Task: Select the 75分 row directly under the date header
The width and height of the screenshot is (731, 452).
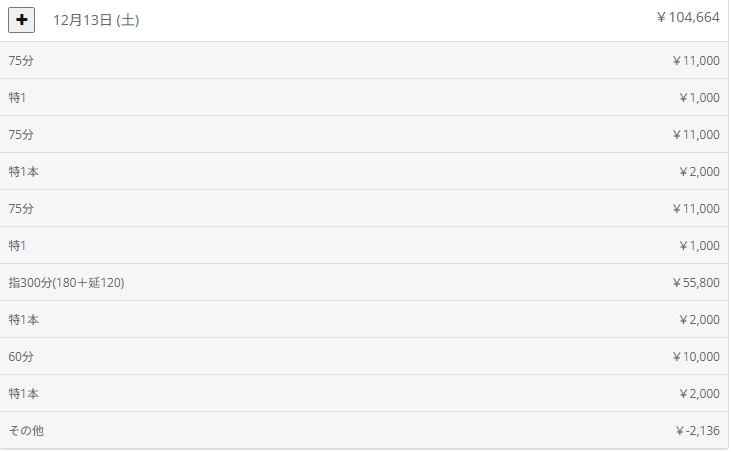Action: [21, 61]
